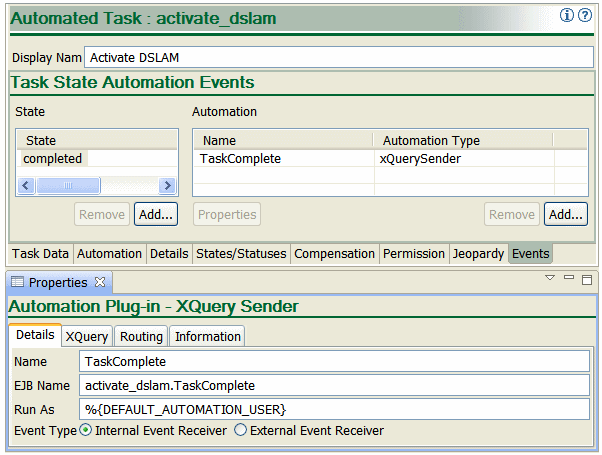Switch to the Automation tab

pyautogui.click(x=109, y=254)
